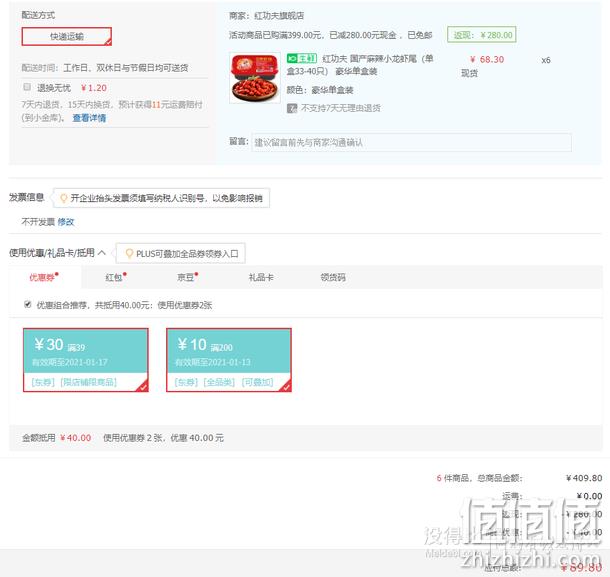Click the 商家: 红功夫旗舰店 merchant name
Image resolution: width=610 pixels, height=577 pixels.
(x=266, y=16)
